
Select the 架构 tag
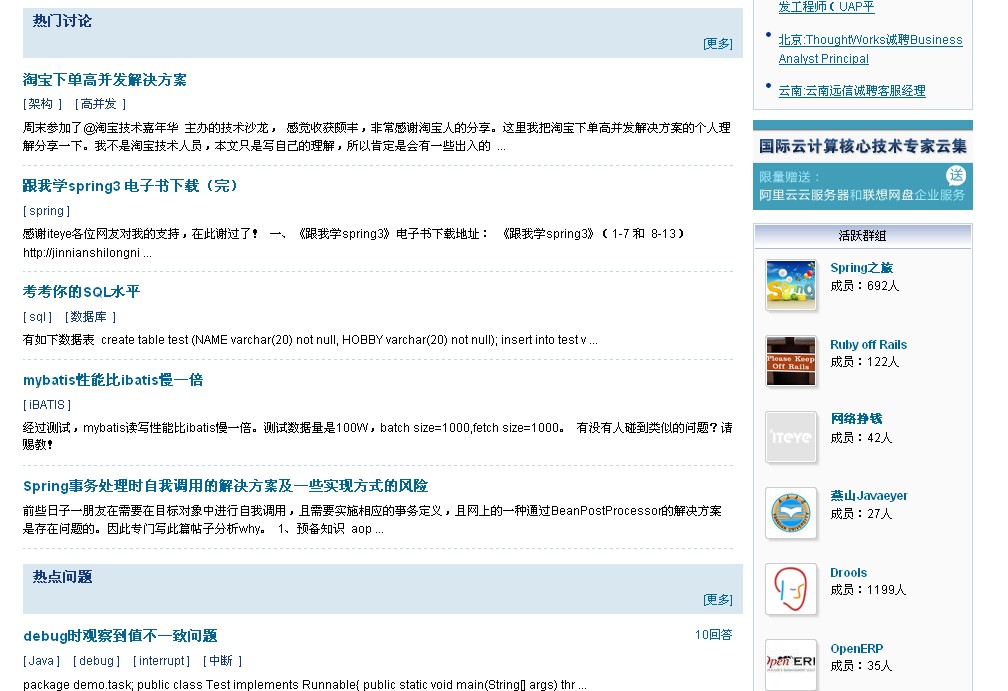coord(41,104)
